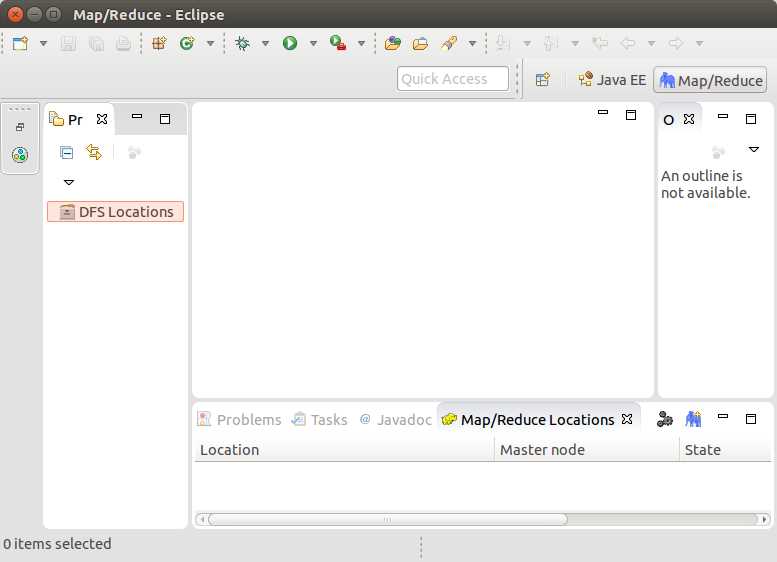Select the DFS Locations tree item
This screenshot has height=562, width=777.
click(115, 212)
